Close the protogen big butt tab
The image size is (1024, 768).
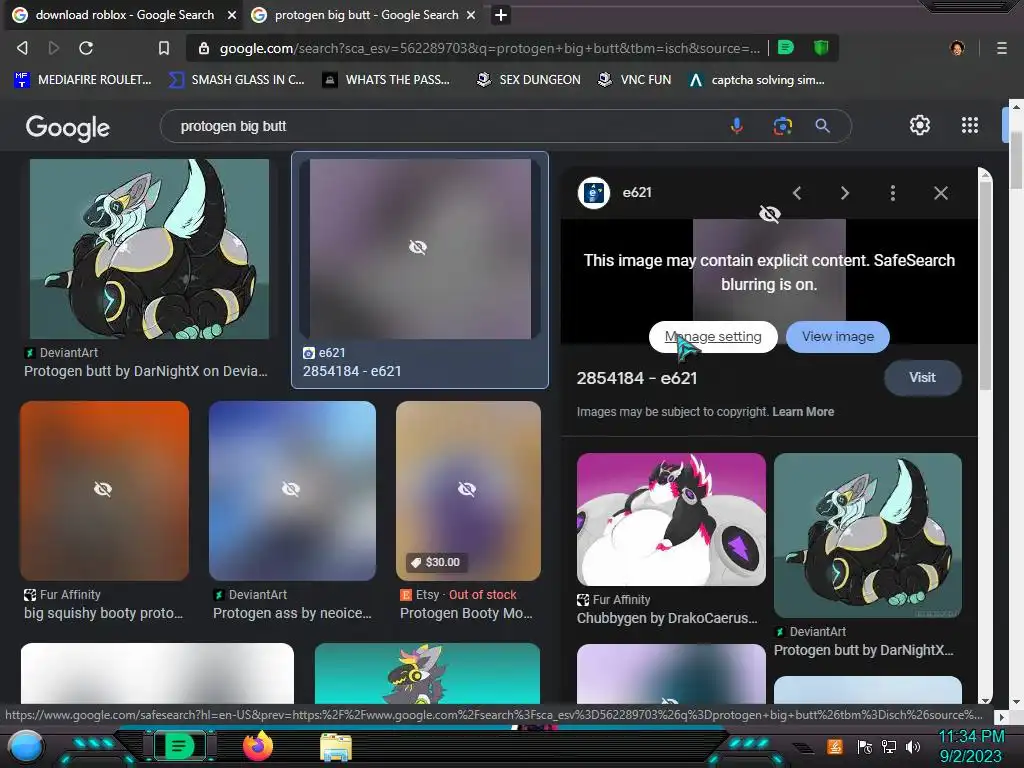coord(471,15)
